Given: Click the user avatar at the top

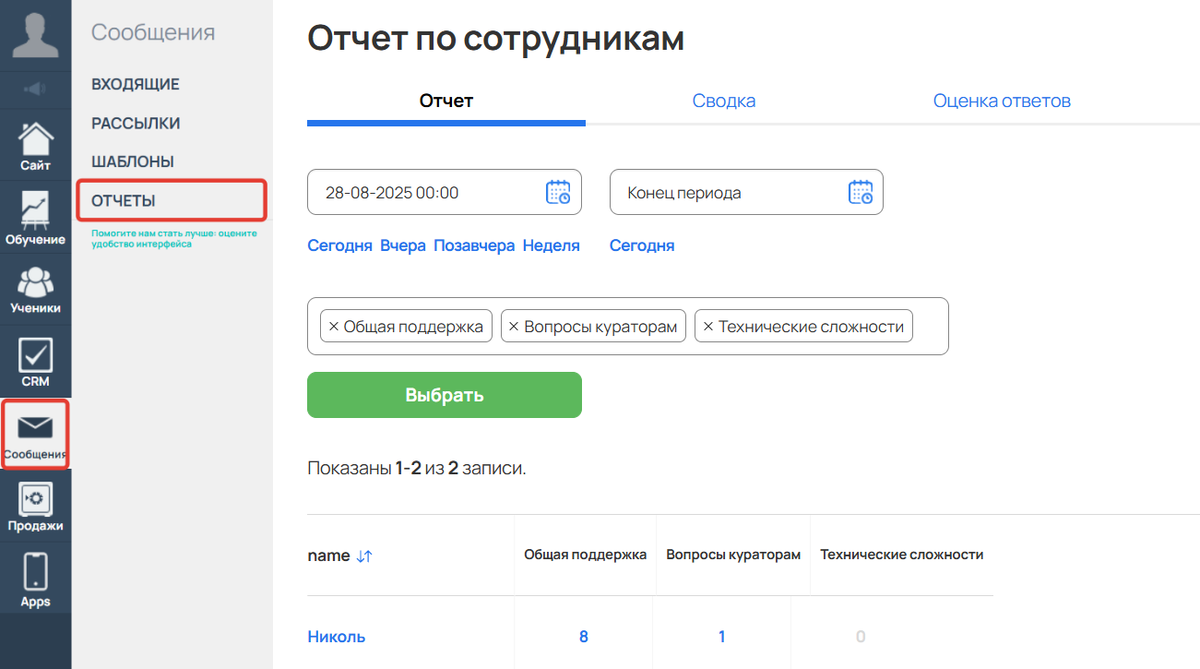Looking at the screenshot, I should (x=36, y=35).
